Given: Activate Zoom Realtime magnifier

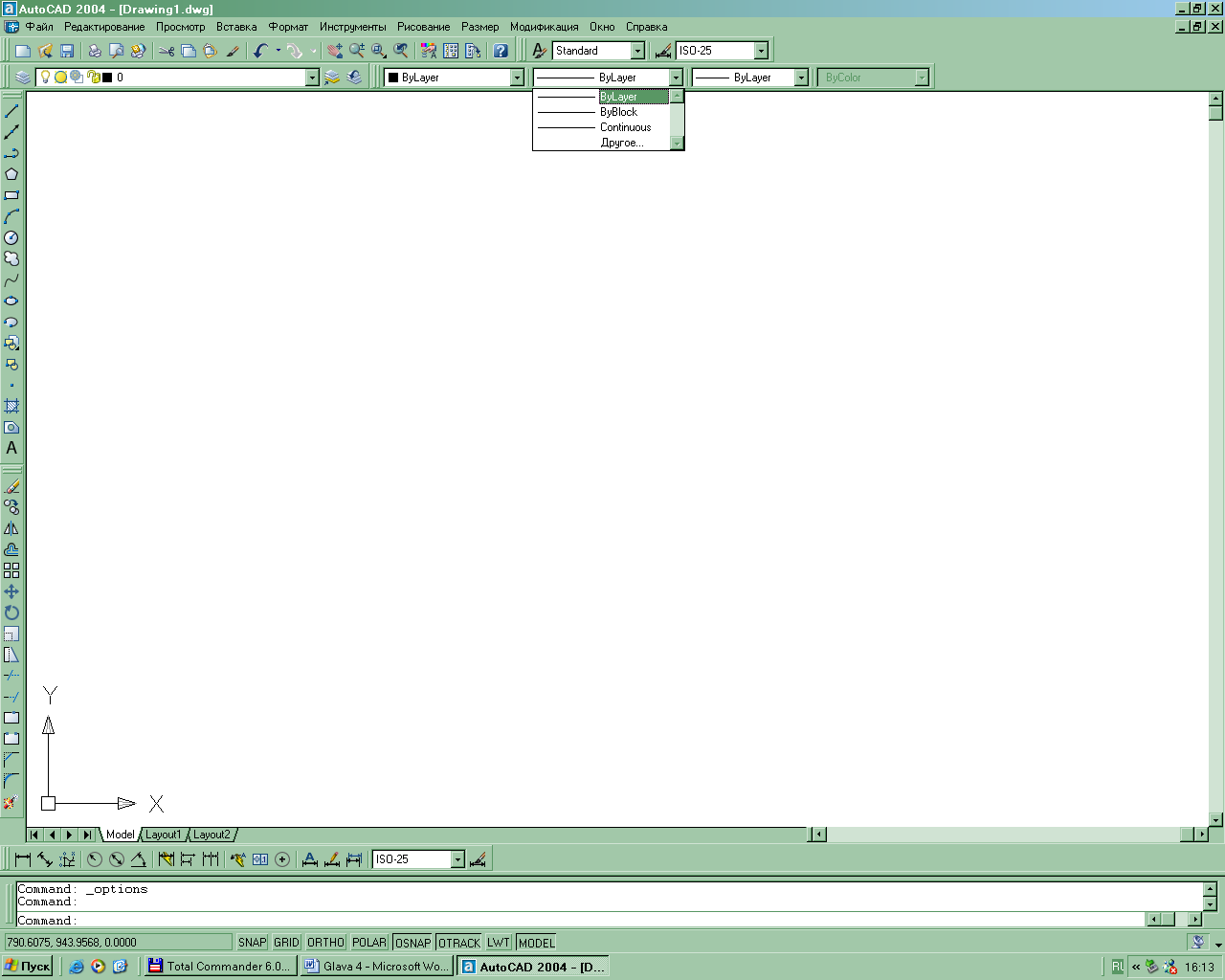Looking at the screenshot, I should coord(356,51).
